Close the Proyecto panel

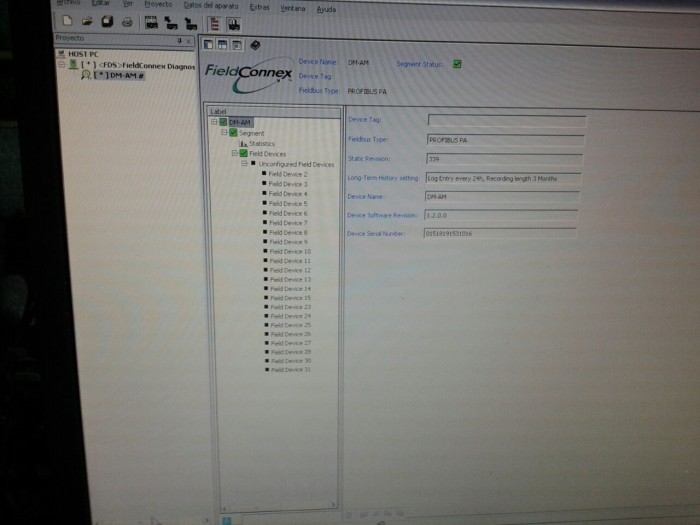(189, 41)
